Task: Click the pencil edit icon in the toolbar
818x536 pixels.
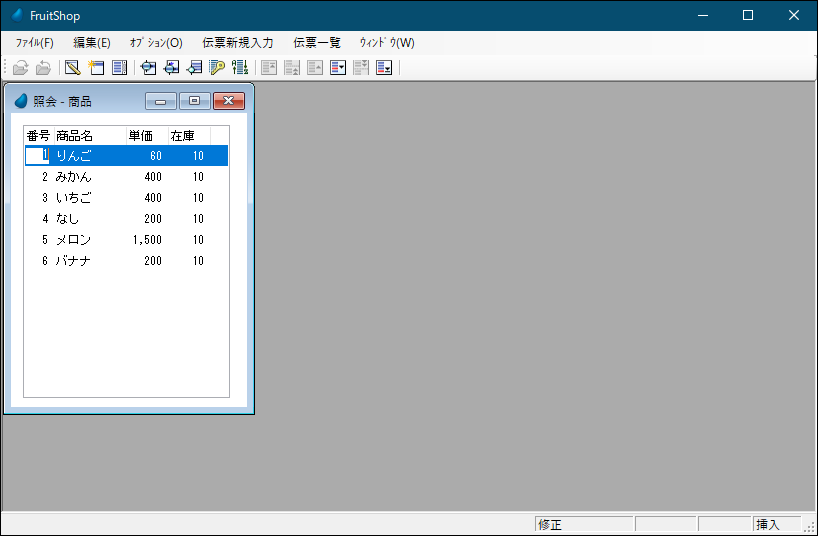Action: click(72, 67)
